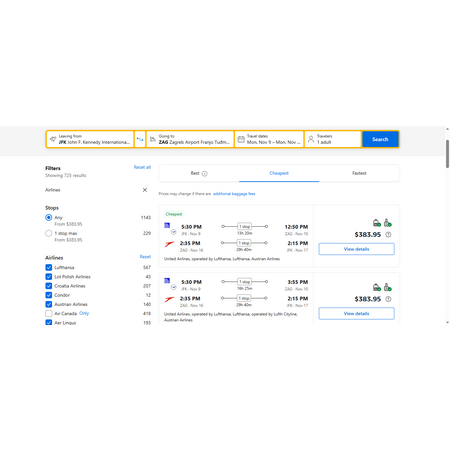Click the info icon next to Best
Viewport: 450px width, 450px height.
point(205,173)
